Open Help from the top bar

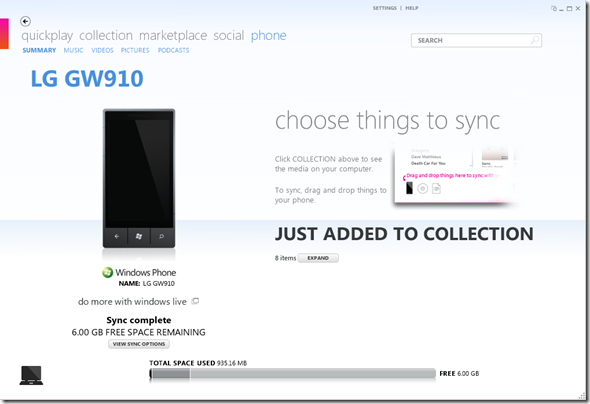(412, 8)
